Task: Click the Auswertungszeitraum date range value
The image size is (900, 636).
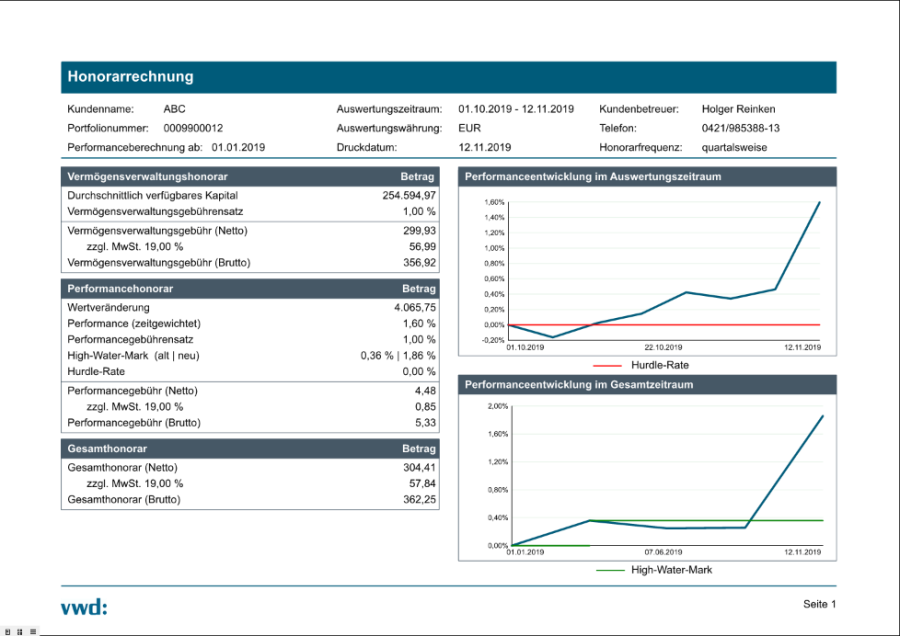Action: [516, 109]
